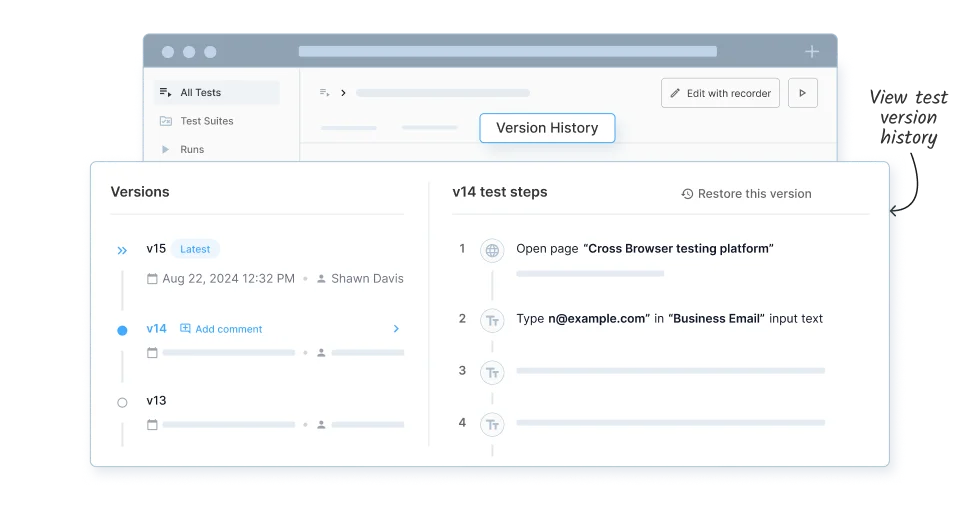Click the globe icon on step 1
Viewport: 980px width, 521px height.
[492, 251]
